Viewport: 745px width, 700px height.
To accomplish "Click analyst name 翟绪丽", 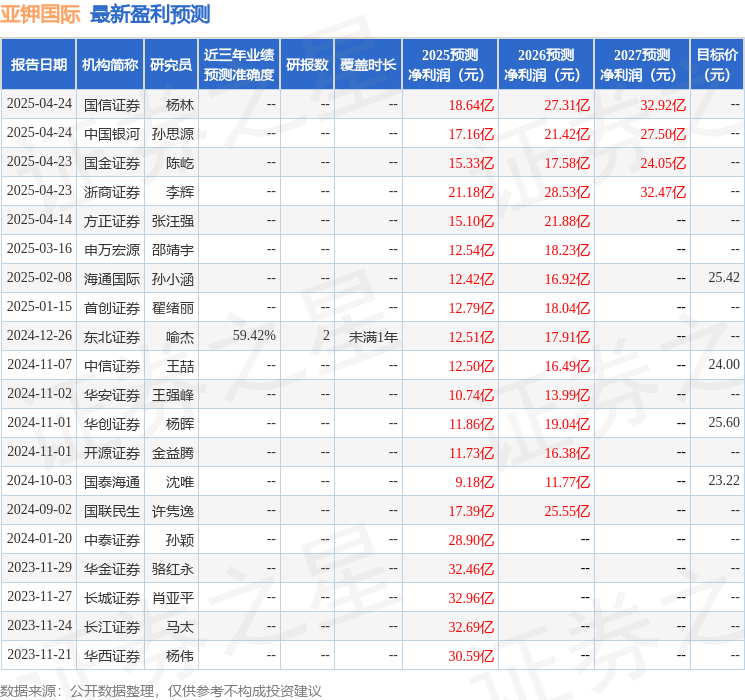I will 173,308.
